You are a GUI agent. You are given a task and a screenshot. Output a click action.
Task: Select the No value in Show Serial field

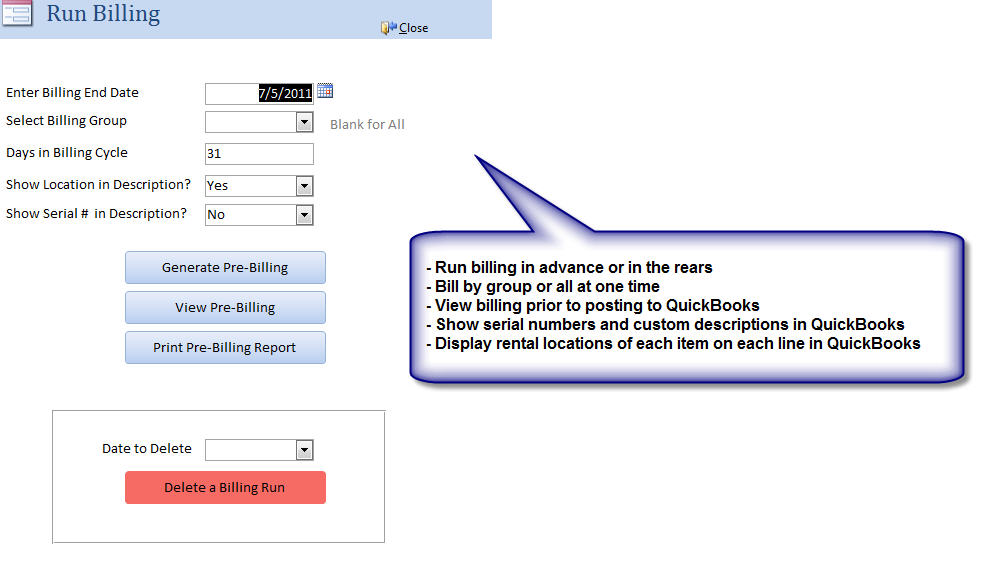[x=251, y=215]
